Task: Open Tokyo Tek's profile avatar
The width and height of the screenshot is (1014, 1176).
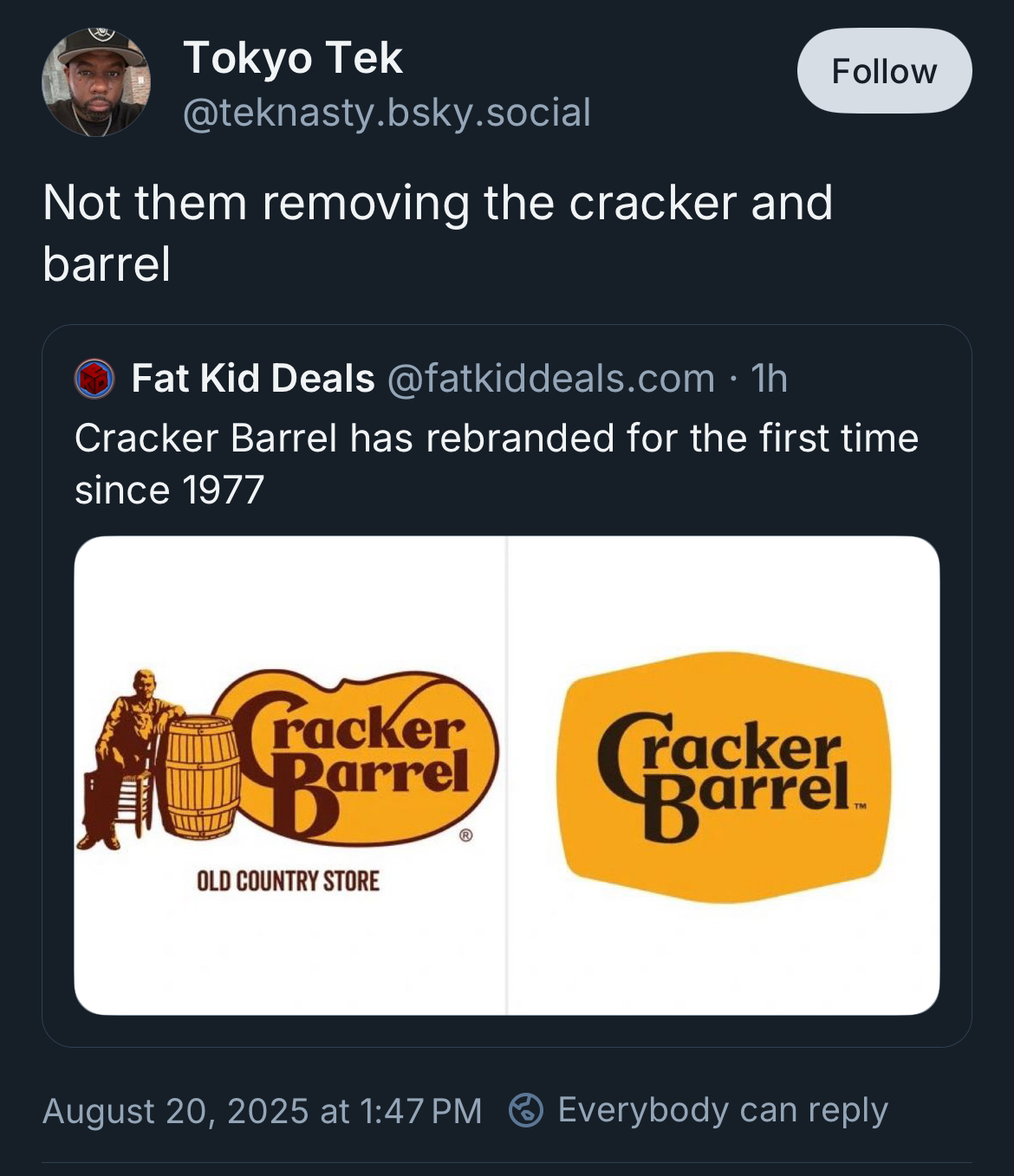Action: (95, 82)
